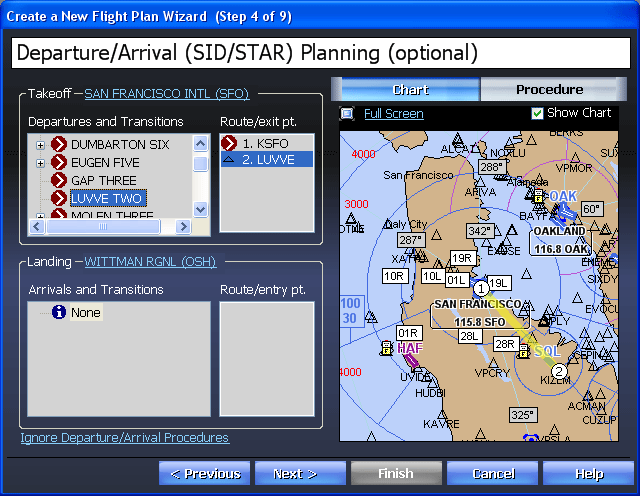Screen dimensions: 640x496
Task: Click the HAF airport fuel icon
Action: tap(386, 348)
